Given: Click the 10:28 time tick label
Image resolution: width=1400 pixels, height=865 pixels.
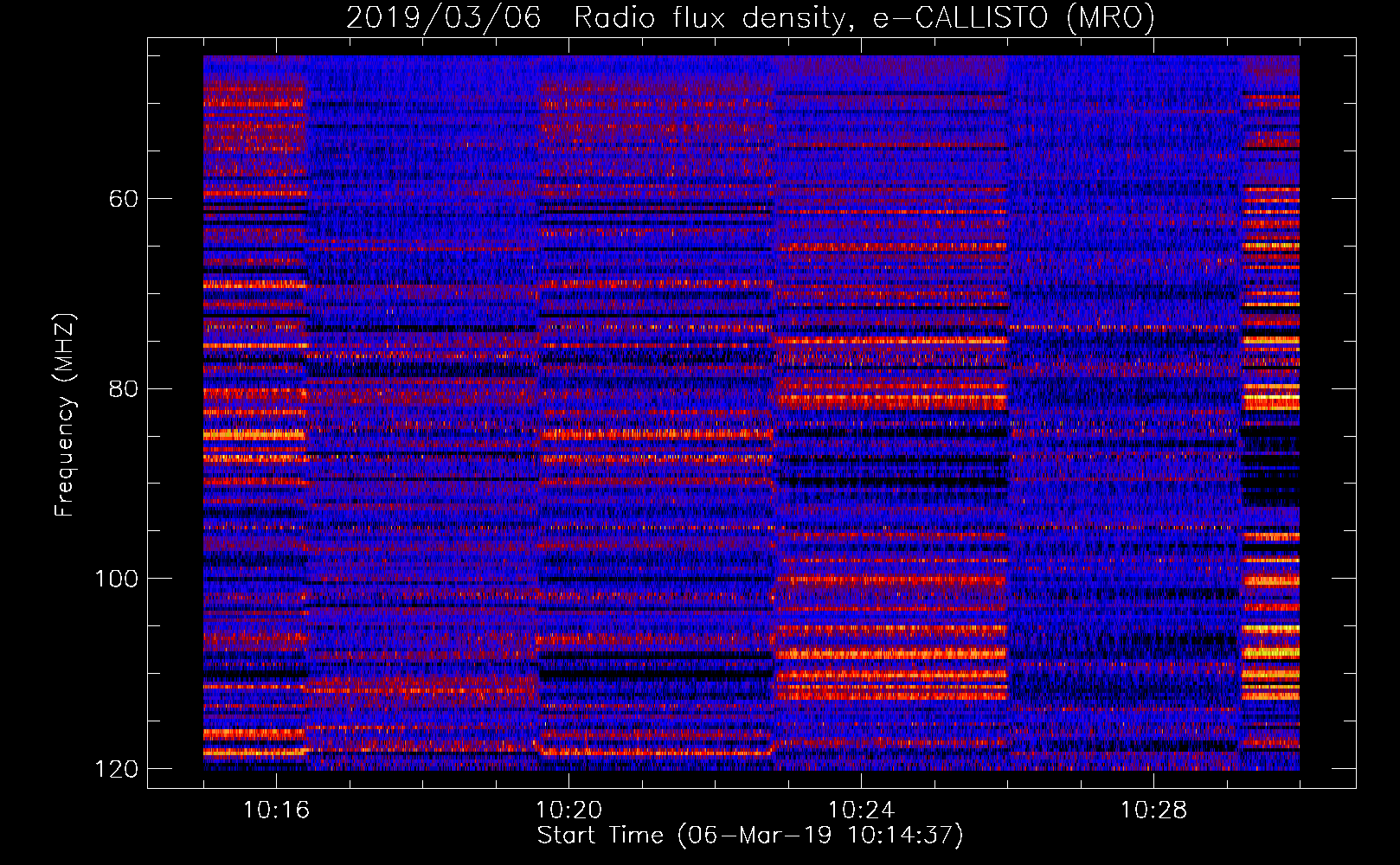Looking at the screenshot, I should (1153, 810).
